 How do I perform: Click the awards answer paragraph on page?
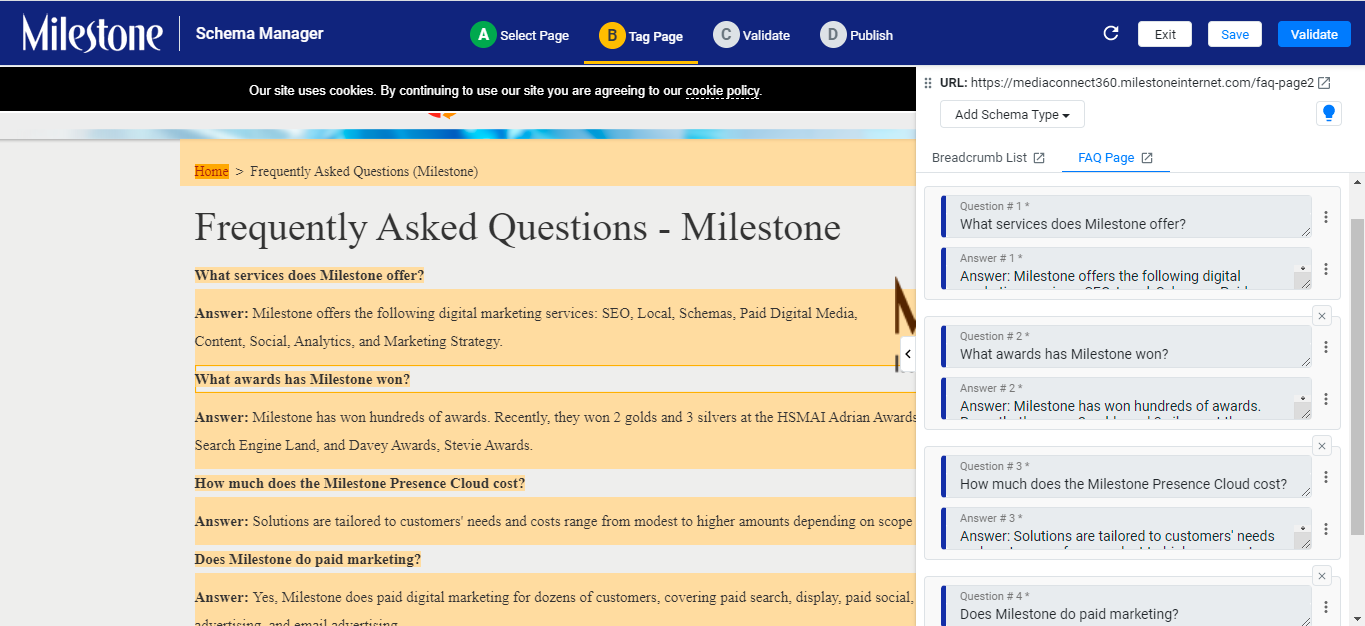pos(555,431)
